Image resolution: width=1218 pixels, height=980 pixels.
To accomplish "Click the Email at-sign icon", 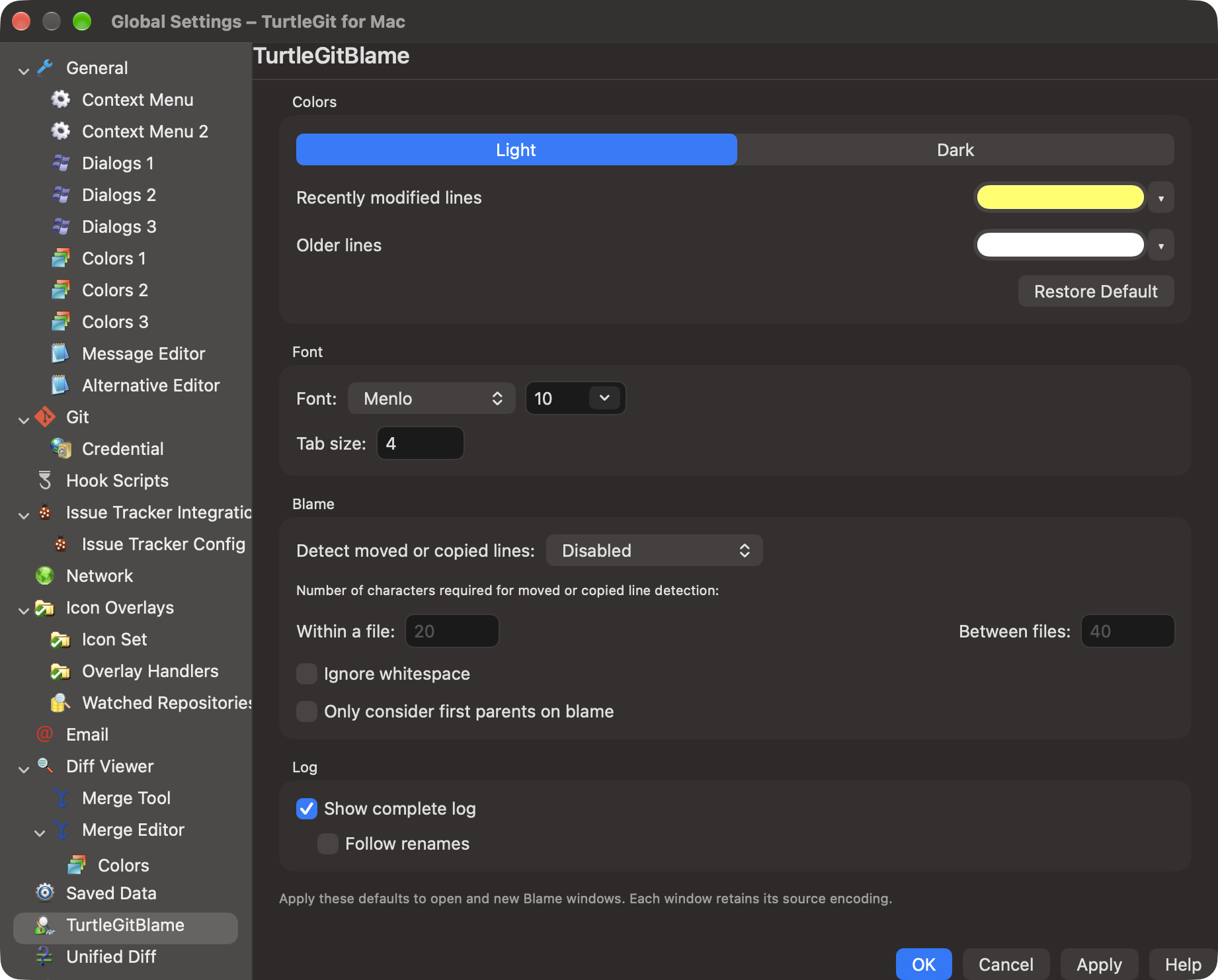I will pyautogui.click(x=45, y=735).
